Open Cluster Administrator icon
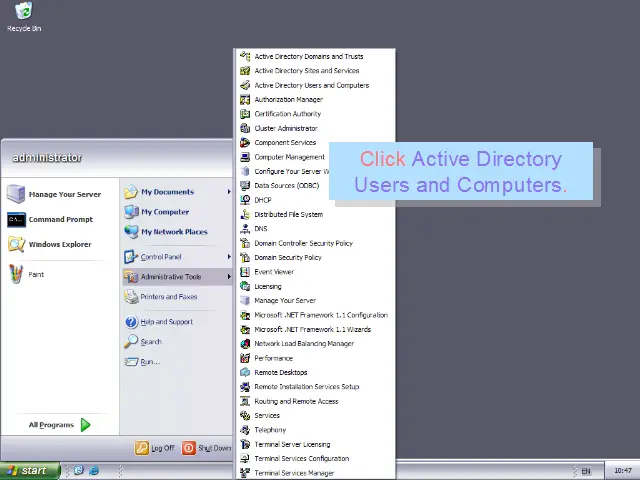Viewport: 640px width, 480px height. point(245,128)
